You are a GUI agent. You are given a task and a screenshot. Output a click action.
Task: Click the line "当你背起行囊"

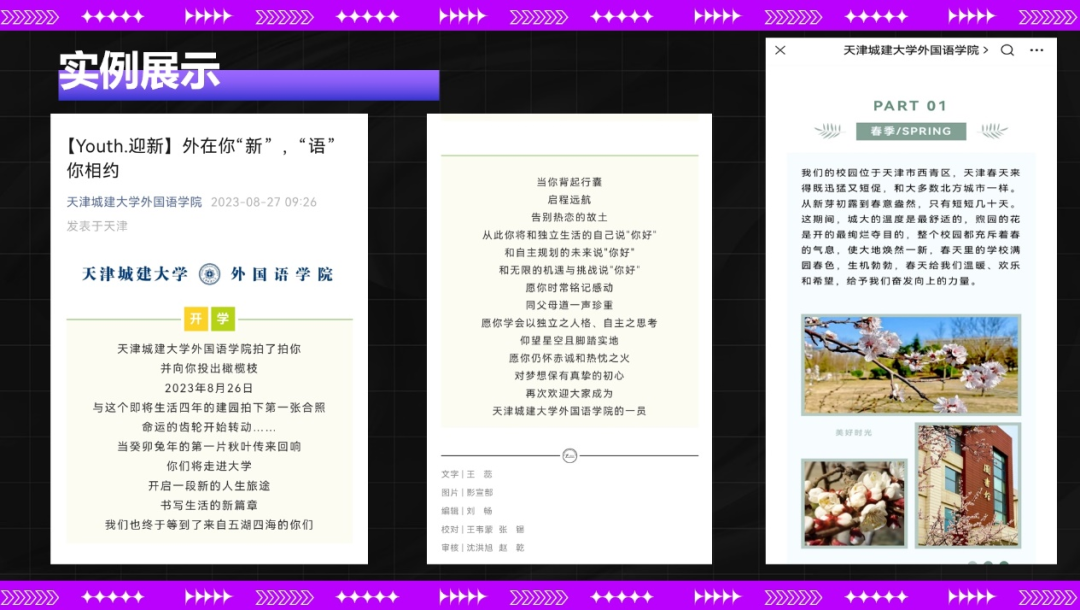coord(570,182)
